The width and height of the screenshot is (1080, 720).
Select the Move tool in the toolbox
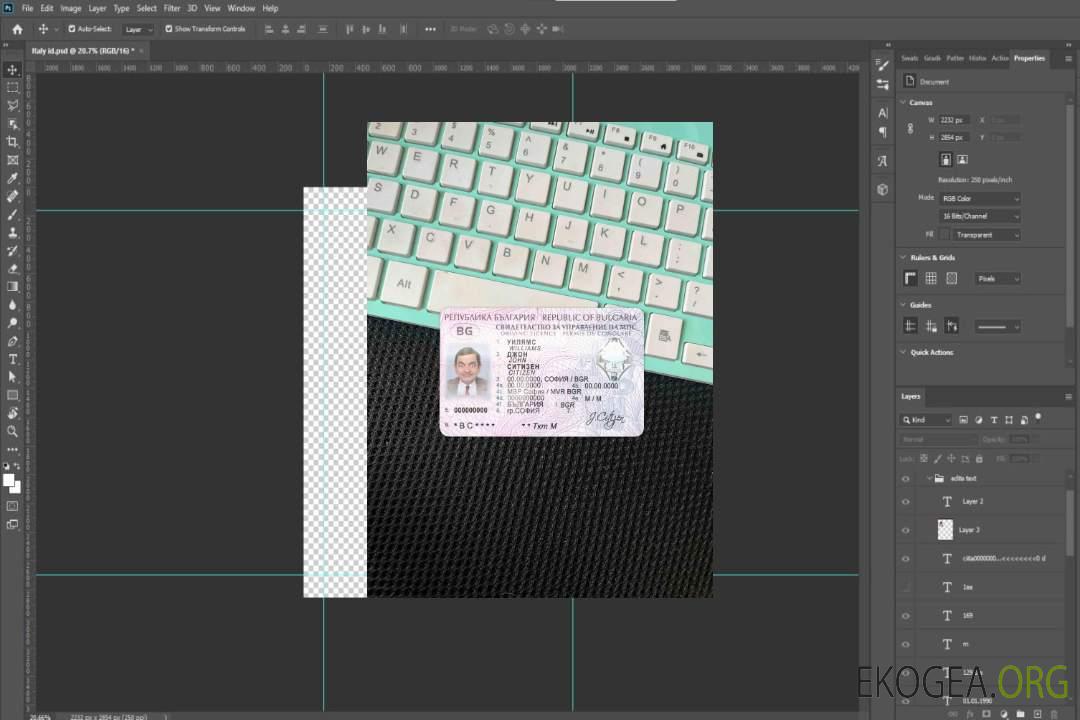(12, 70)
